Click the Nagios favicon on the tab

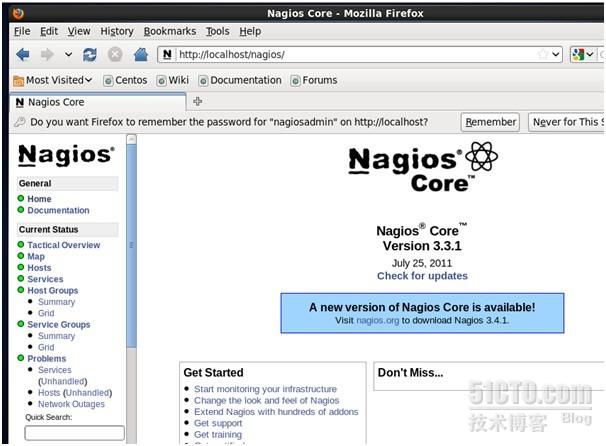coord(19,102)
